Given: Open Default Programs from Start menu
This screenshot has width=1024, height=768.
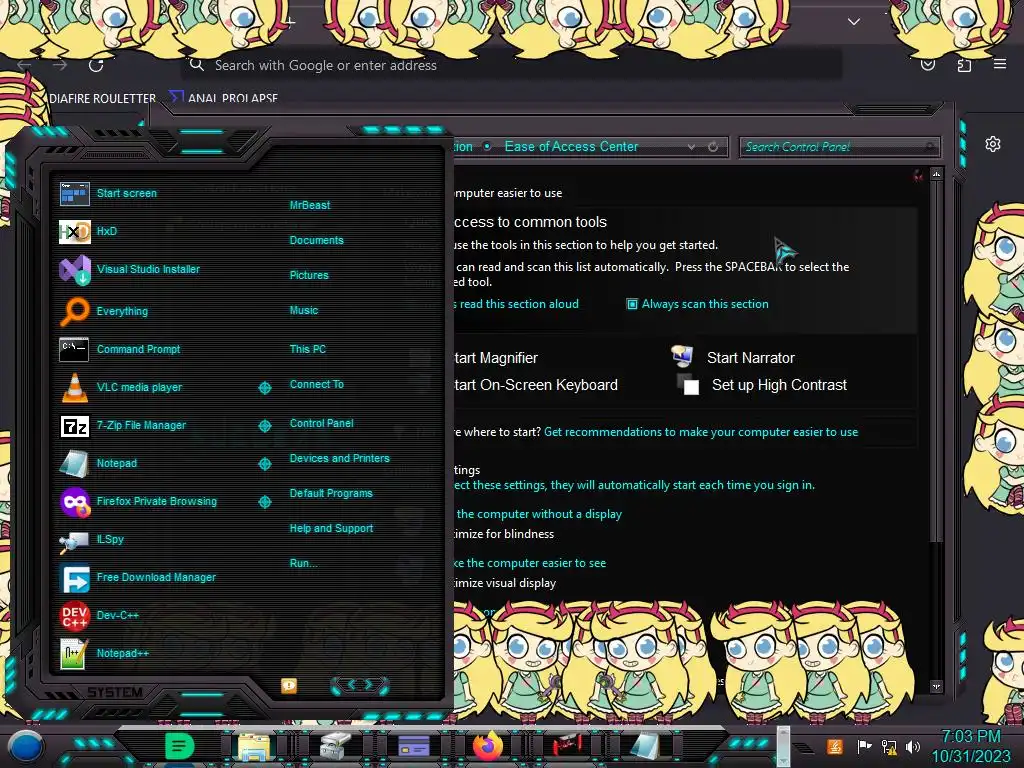Looking at the screenshot, I should 330,494.
